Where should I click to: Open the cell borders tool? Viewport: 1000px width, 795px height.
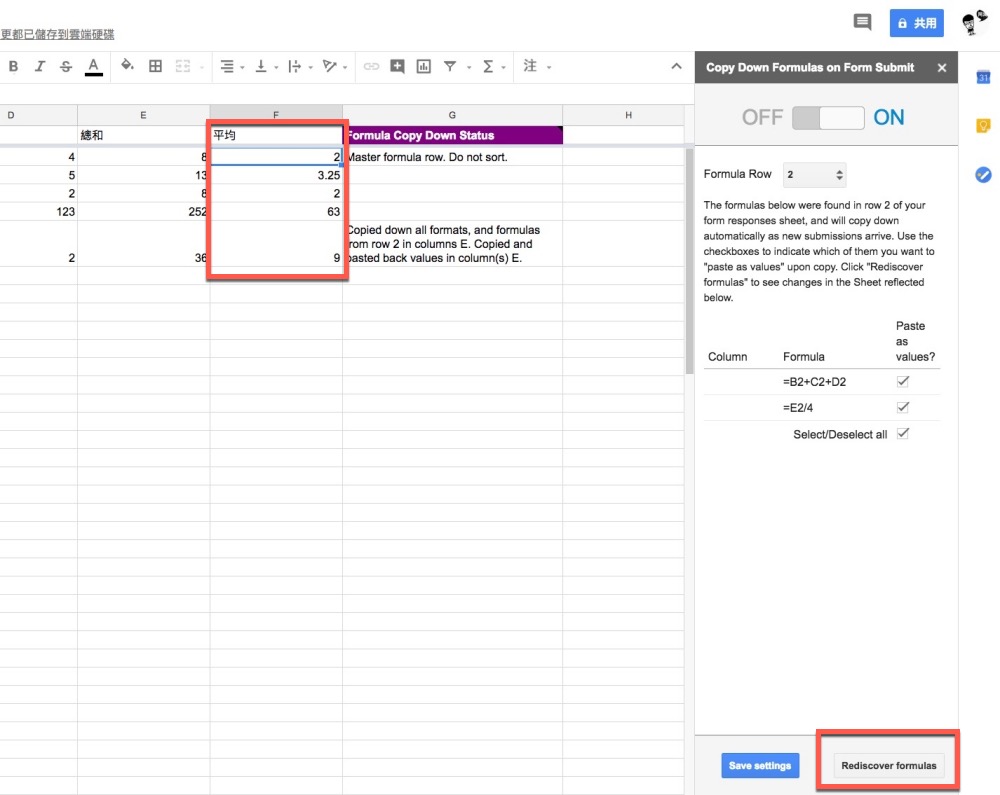coord(155,66)
